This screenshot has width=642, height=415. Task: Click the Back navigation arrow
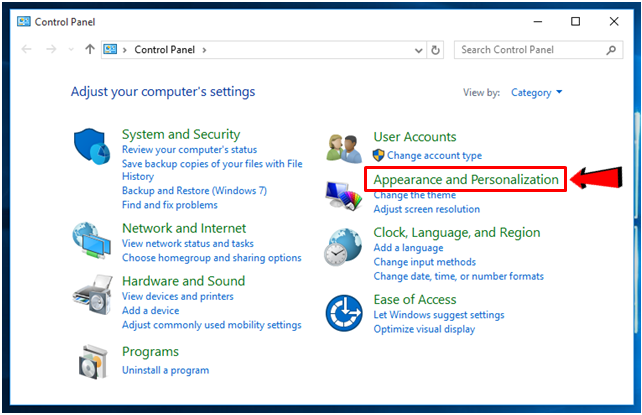(27, 50)
